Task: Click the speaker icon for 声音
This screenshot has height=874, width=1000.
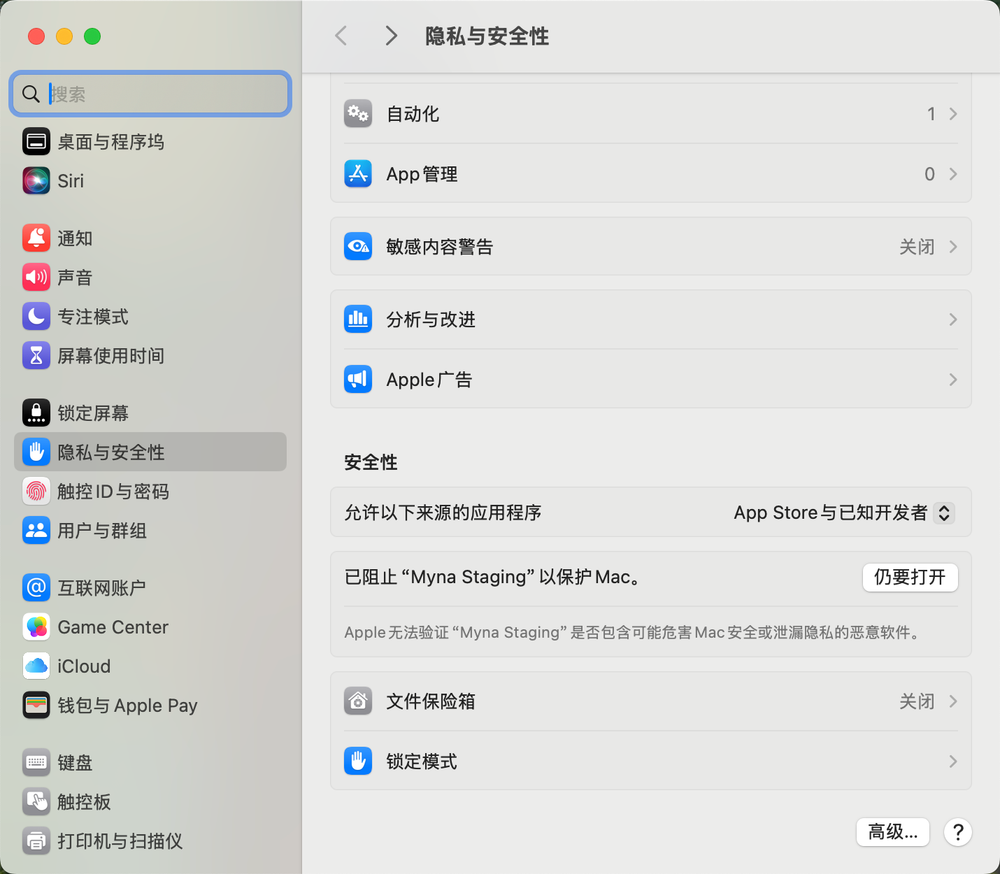Action: [36, 278]
